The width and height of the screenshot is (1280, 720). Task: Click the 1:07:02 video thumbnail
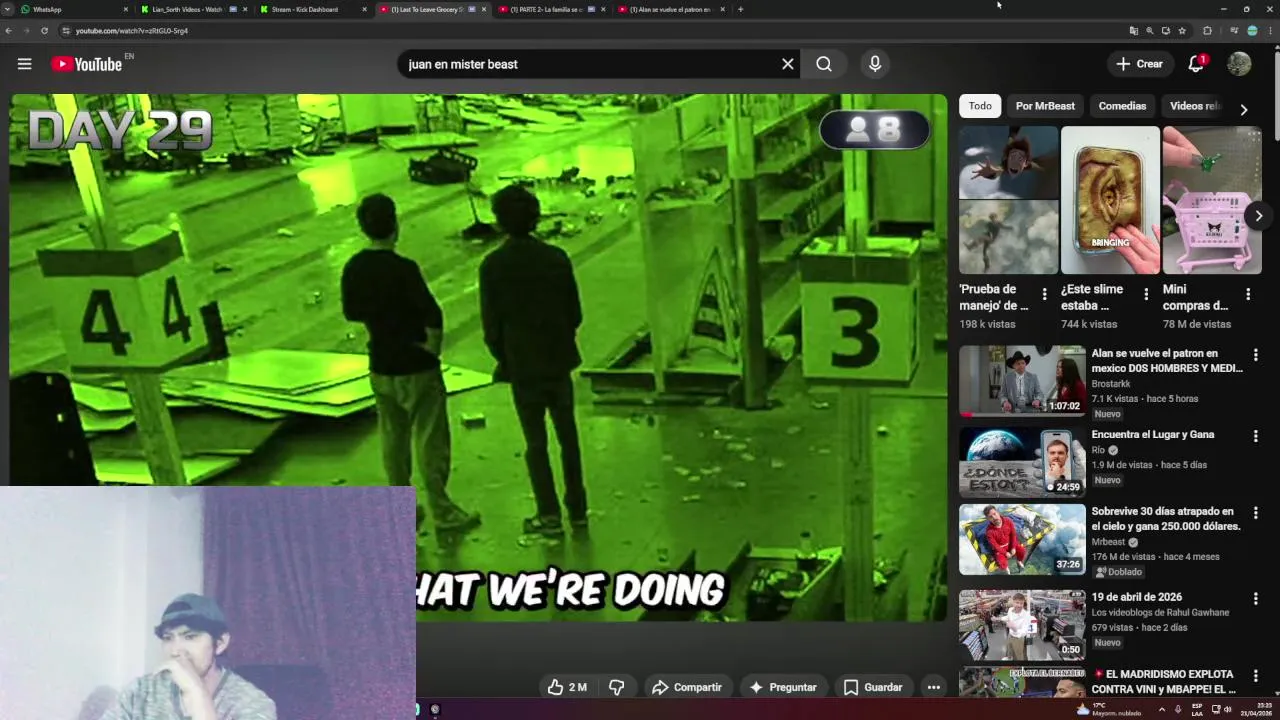1022,381
